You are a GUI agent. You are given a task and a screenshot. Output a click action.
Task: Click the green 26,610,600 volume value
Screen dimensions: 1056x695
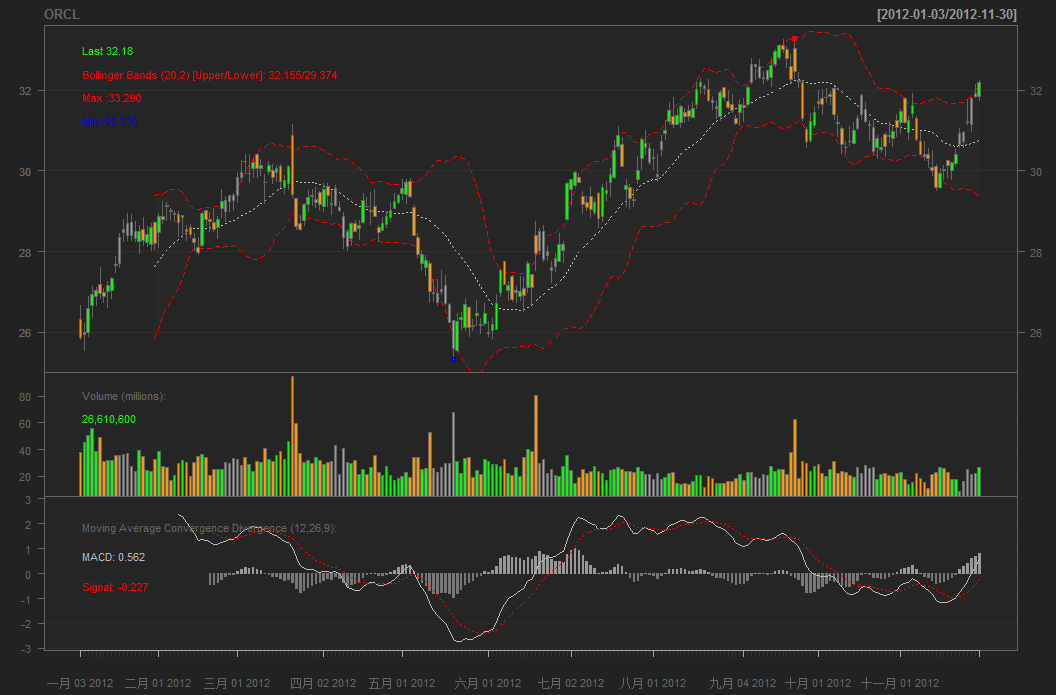click(109, 420)
